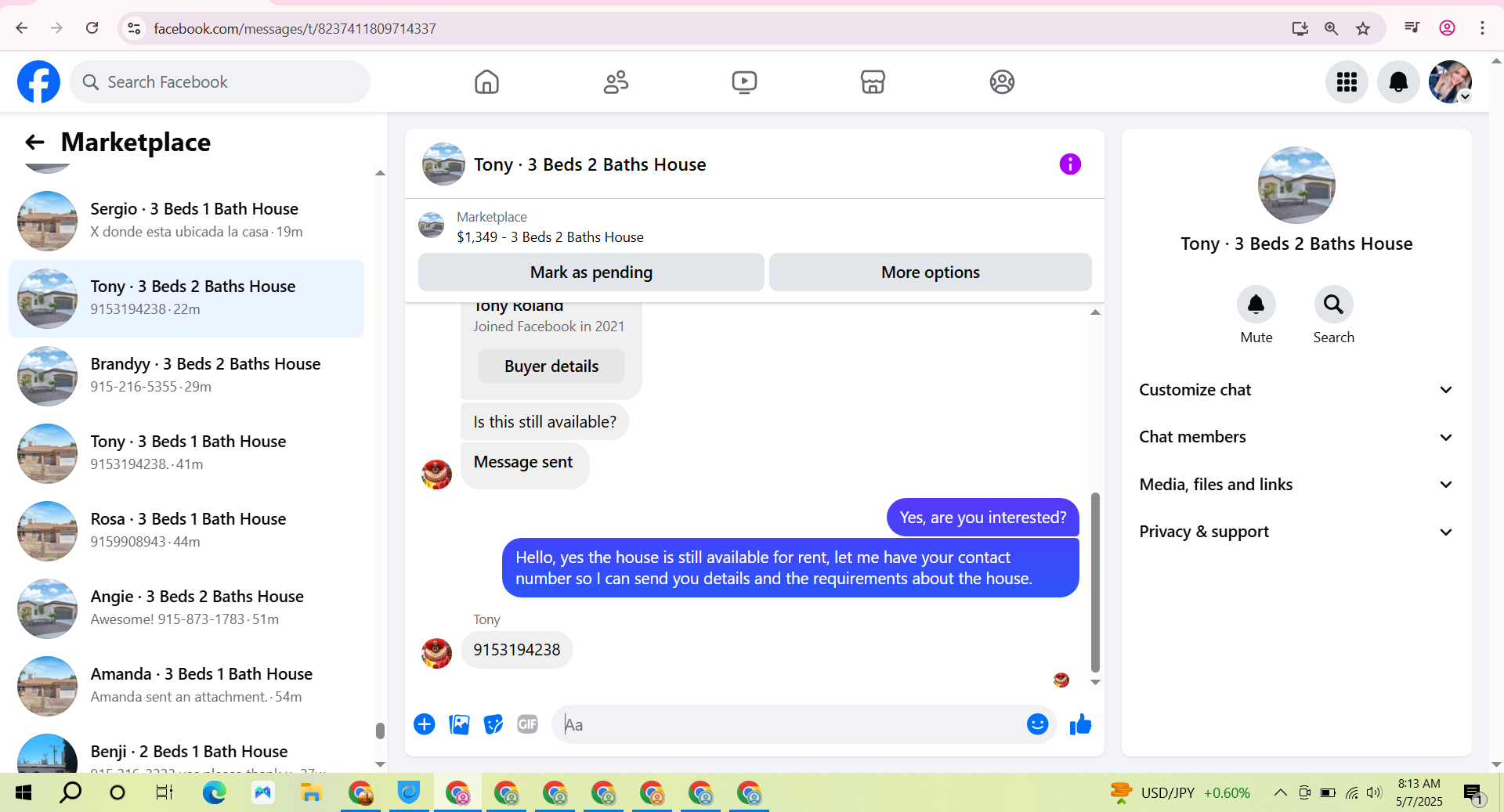Viewport: 1504px width, 812px height.
Task: Open Benji 2 Beds 1 Bath House chat
Action: tap(186, 753)
